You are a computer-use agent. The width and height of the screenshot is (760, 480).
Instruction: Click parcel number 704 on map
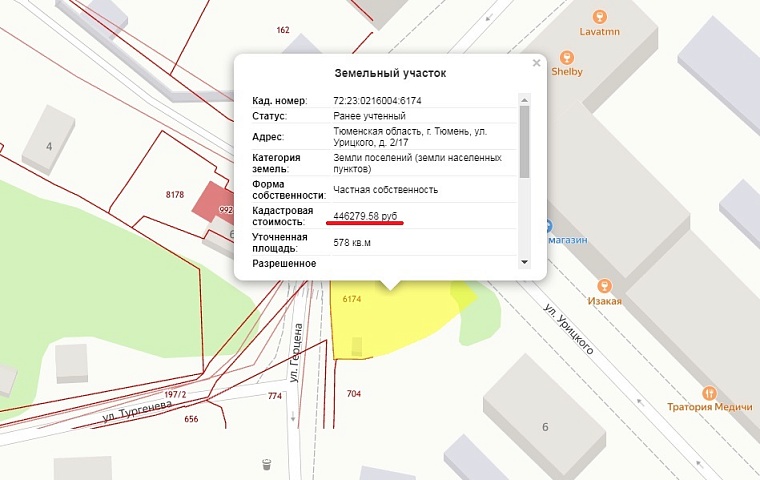coord(353,394)
